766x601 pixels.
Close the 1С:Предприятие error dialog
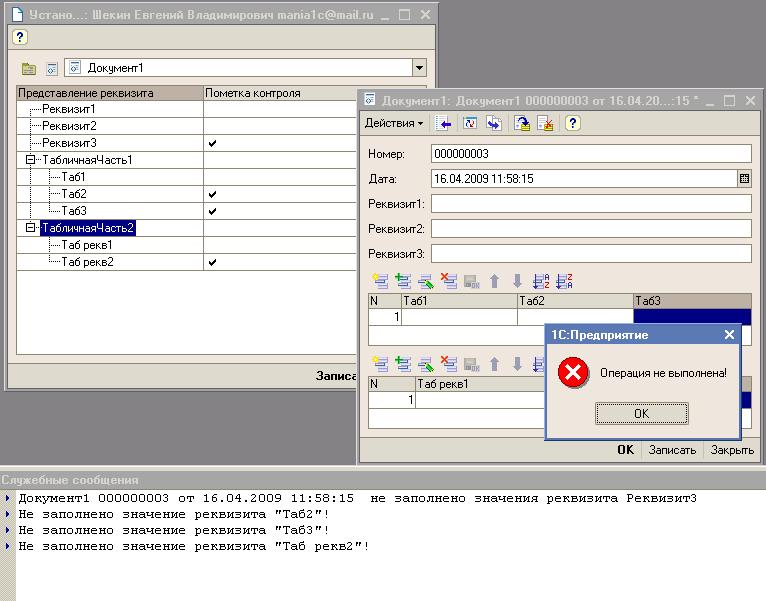pyautogui.click(x=729, y=335)
